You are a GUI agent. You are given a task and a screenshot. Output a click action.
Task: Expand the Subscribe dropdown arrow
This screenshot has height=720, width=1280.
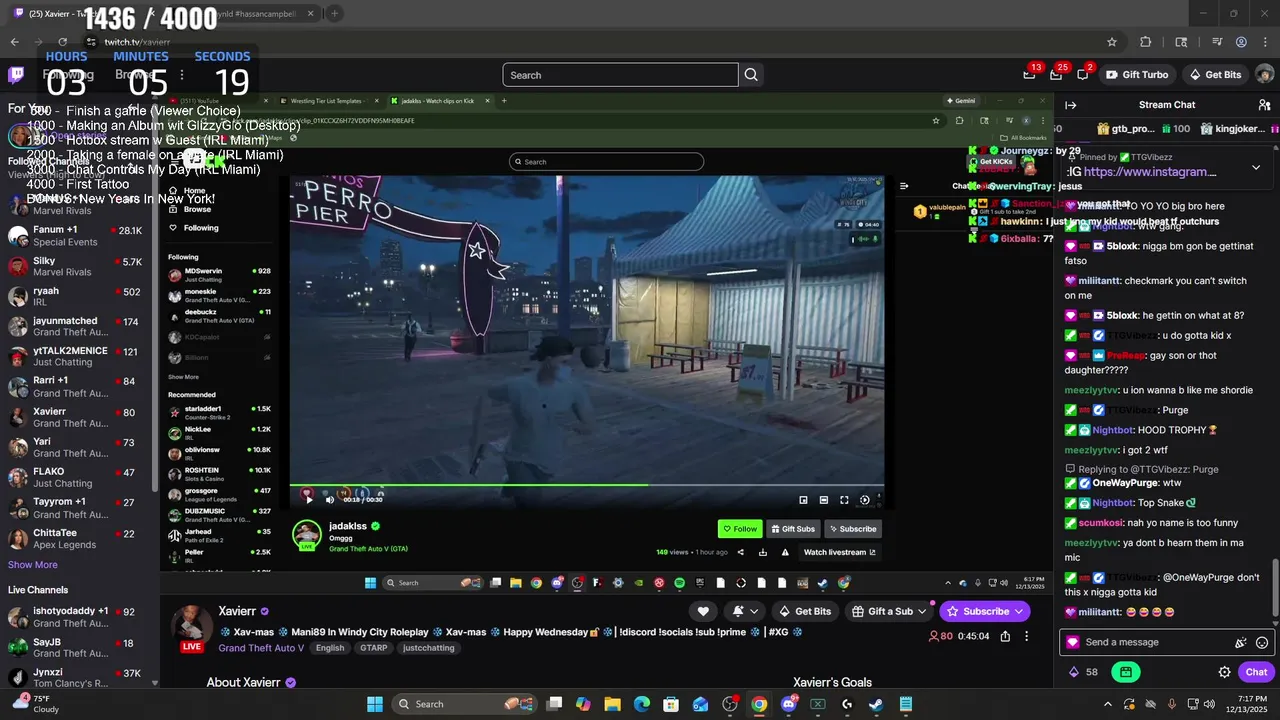tap(1019, 611)
